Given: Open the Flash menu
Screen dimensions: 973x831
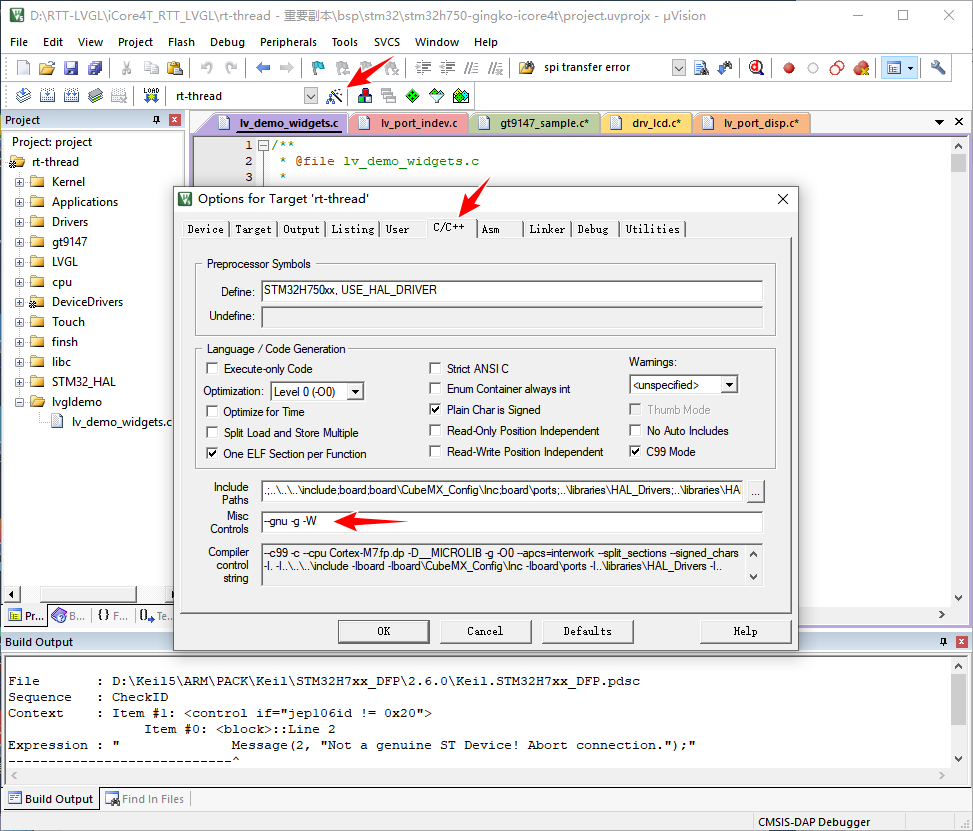Looking at the screenshot, I should pyautogui.click(x=181, y=42).
